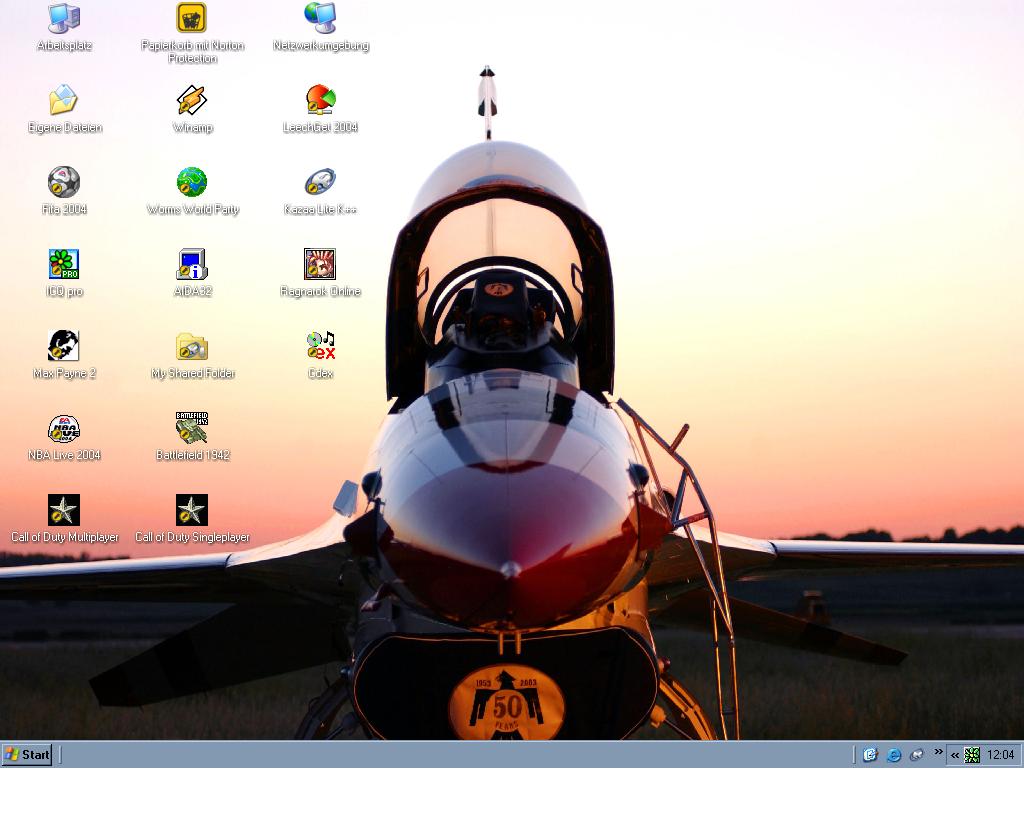Select the Winamp shortcut icon

192,100
